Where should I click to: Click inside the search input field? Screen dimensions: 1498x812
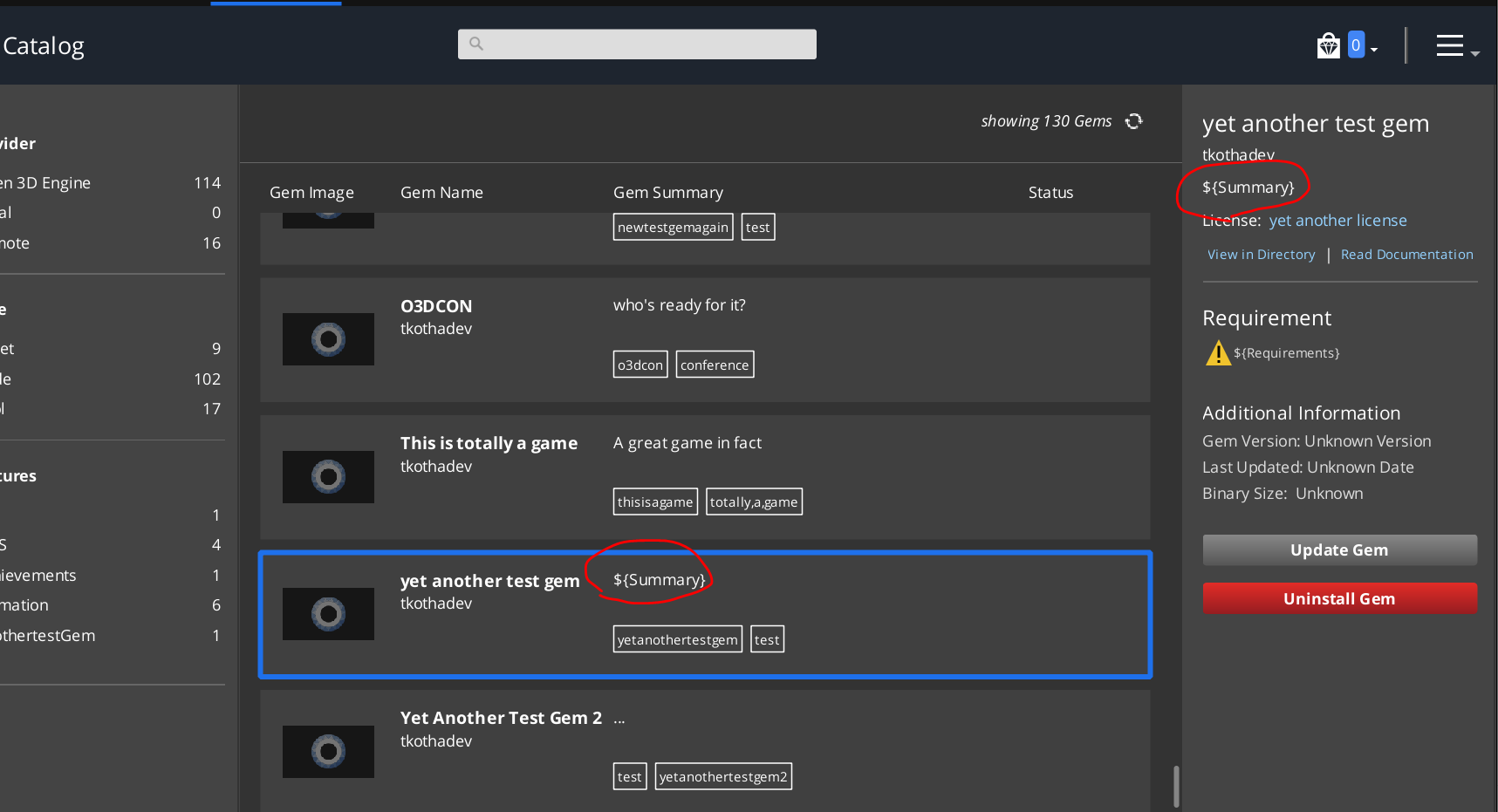click(637, 44)
